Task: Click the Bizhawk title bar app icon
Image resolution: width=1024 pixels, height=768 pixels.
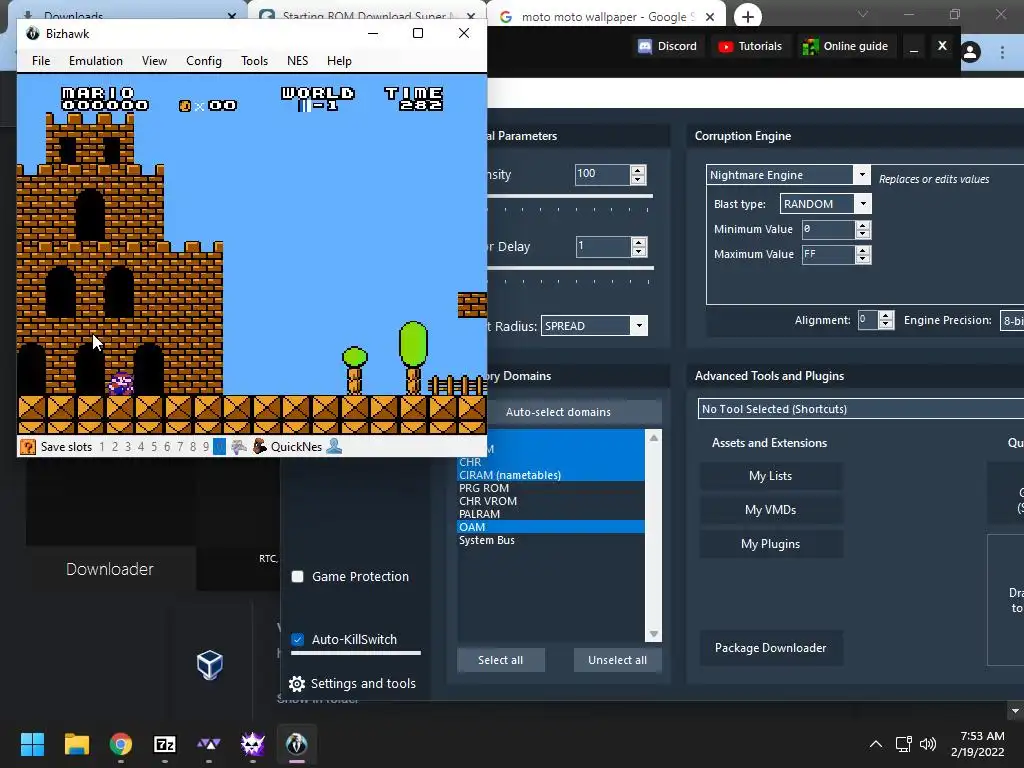Action: (x=33, y=33)
